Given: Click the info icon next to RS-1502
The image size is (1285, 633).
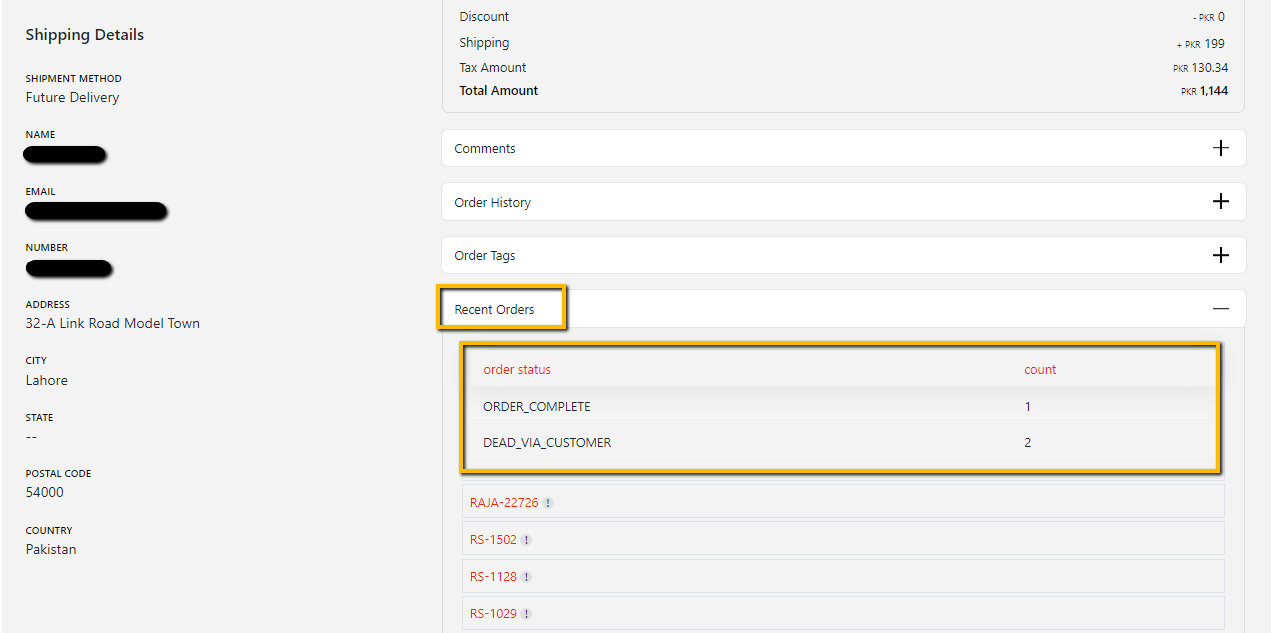Looking at the screenshot, I should click(x=526, y=540).
